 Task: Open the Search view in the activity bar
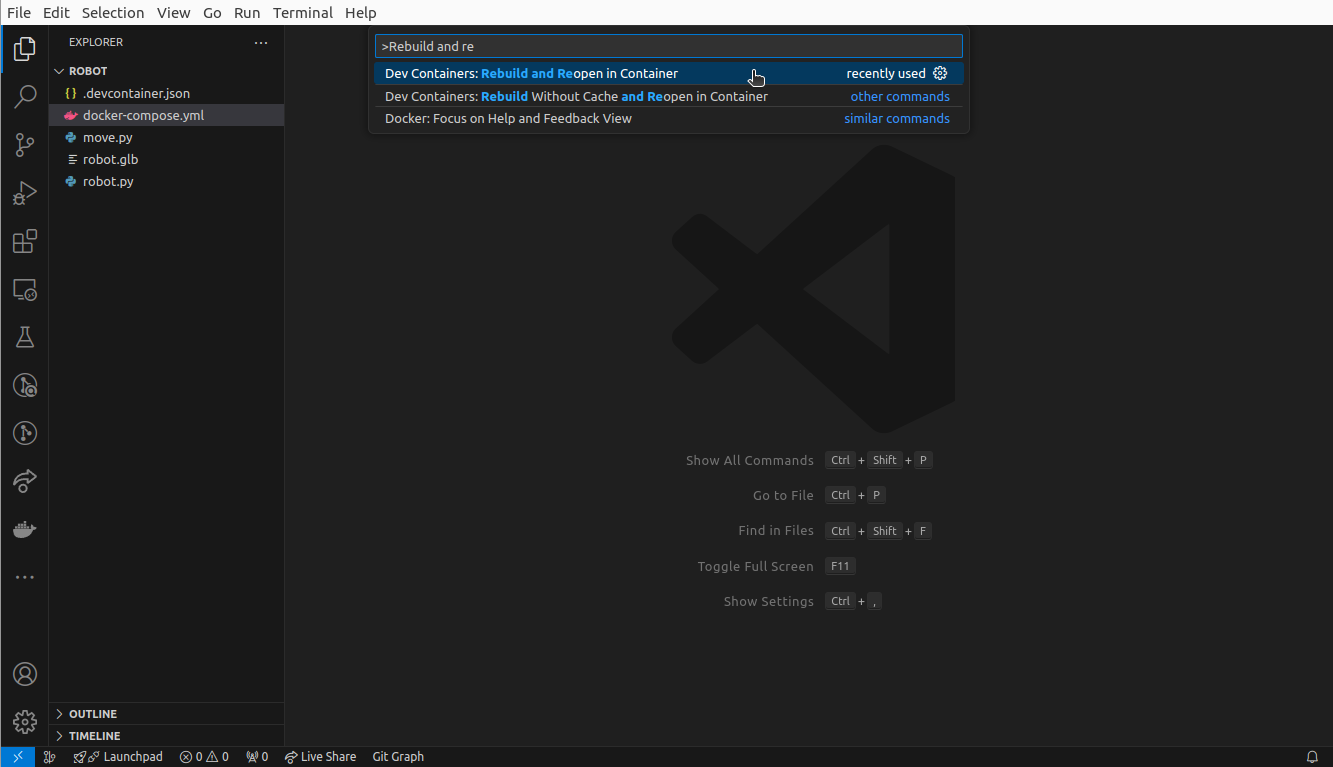[x=25, y=96]
